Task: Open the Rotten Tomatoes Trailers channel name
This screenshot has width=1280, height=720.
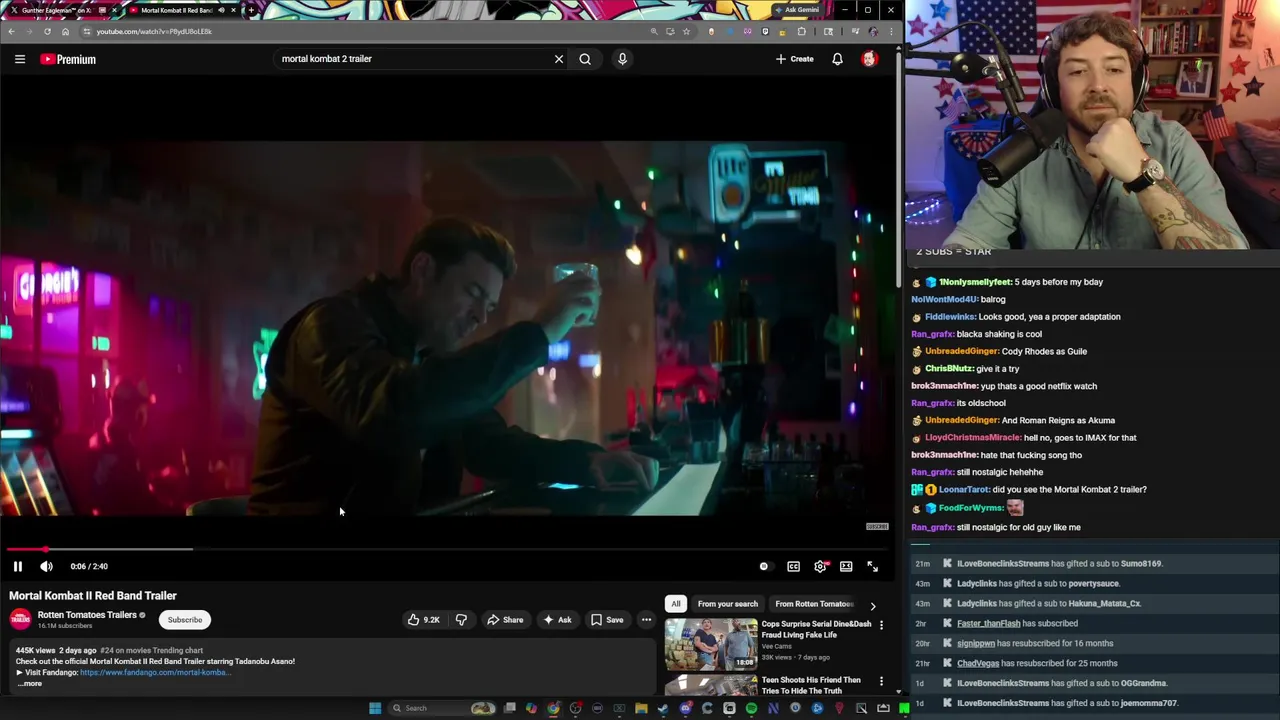Action: tap(87, 615)
